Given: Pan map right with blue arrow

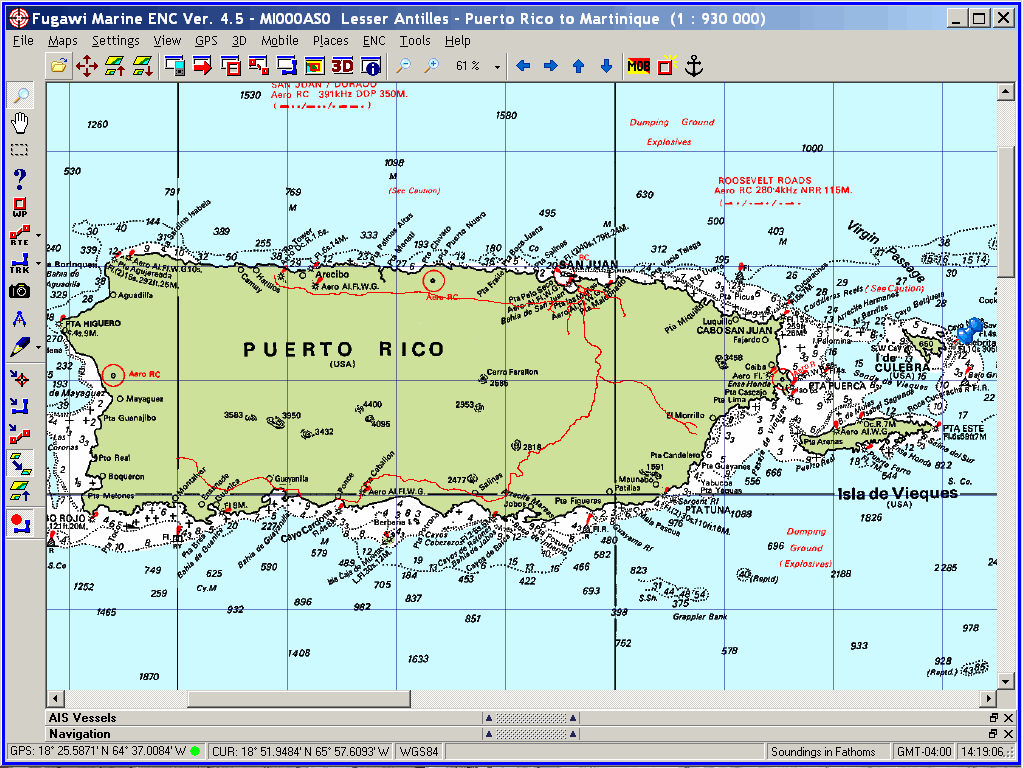Looking at the screenshot, I should (x=551, y=65).
